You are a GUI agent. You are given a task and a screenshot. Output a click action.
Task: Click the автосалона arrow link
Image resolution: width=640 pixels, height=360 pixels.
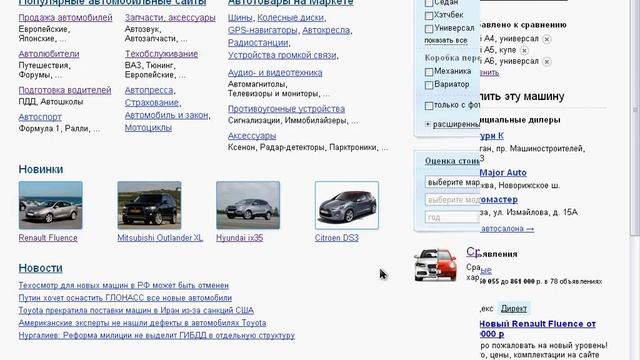pos(507,229)
